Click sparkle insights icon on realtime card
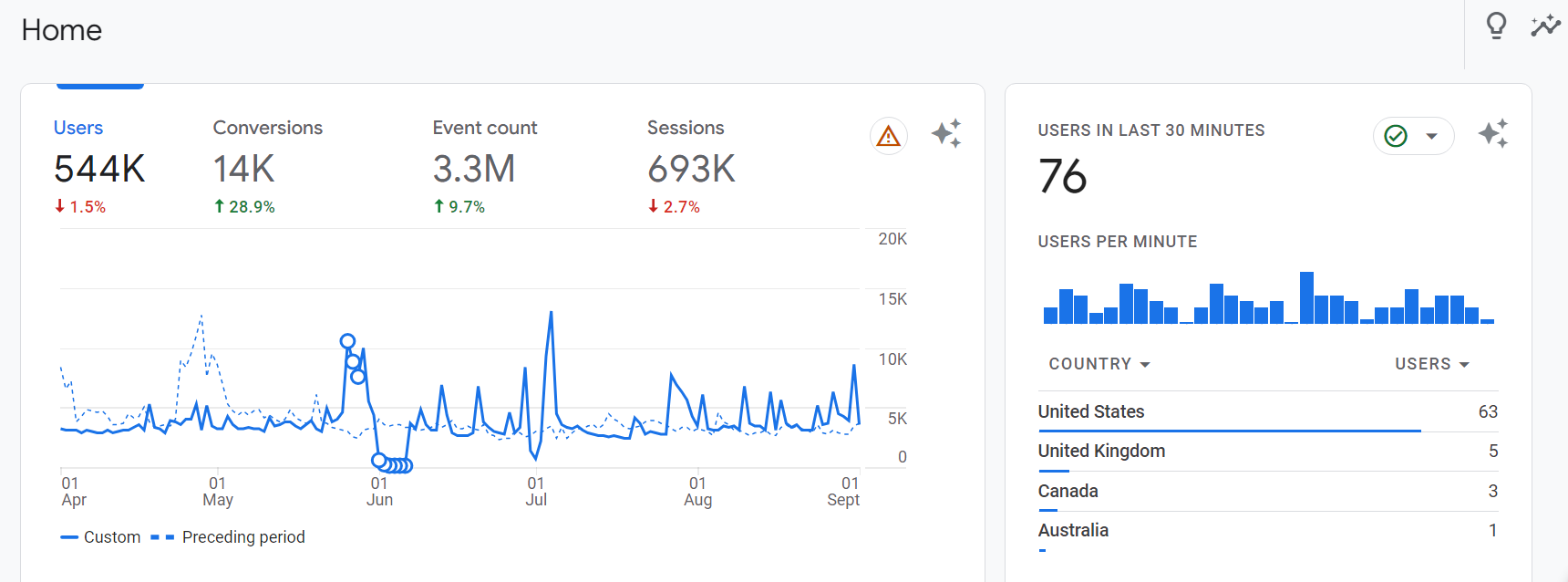Screen dimensions: 1568x582 coord(1492,134)
